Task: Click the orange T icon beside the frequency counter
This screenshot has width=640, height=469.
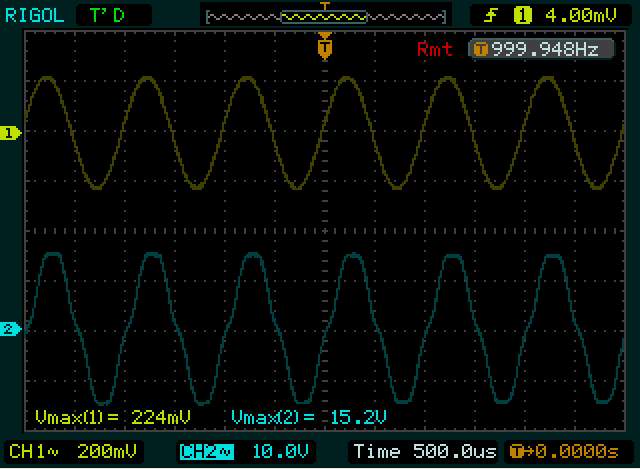Action: pos(481,49)
